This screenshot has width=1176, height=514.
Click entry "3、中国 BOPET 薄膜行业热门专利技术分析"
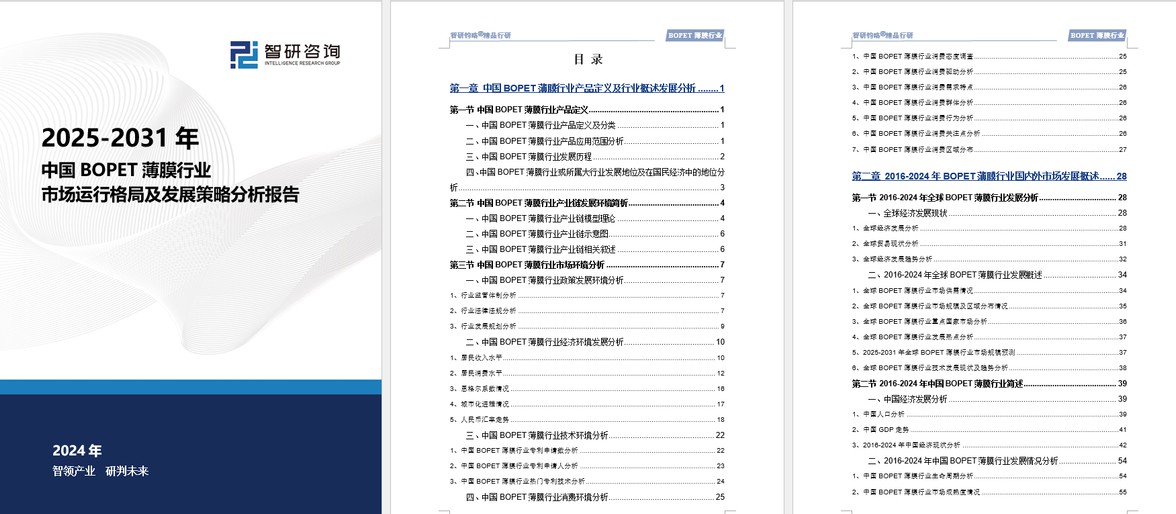pos(586,481)
